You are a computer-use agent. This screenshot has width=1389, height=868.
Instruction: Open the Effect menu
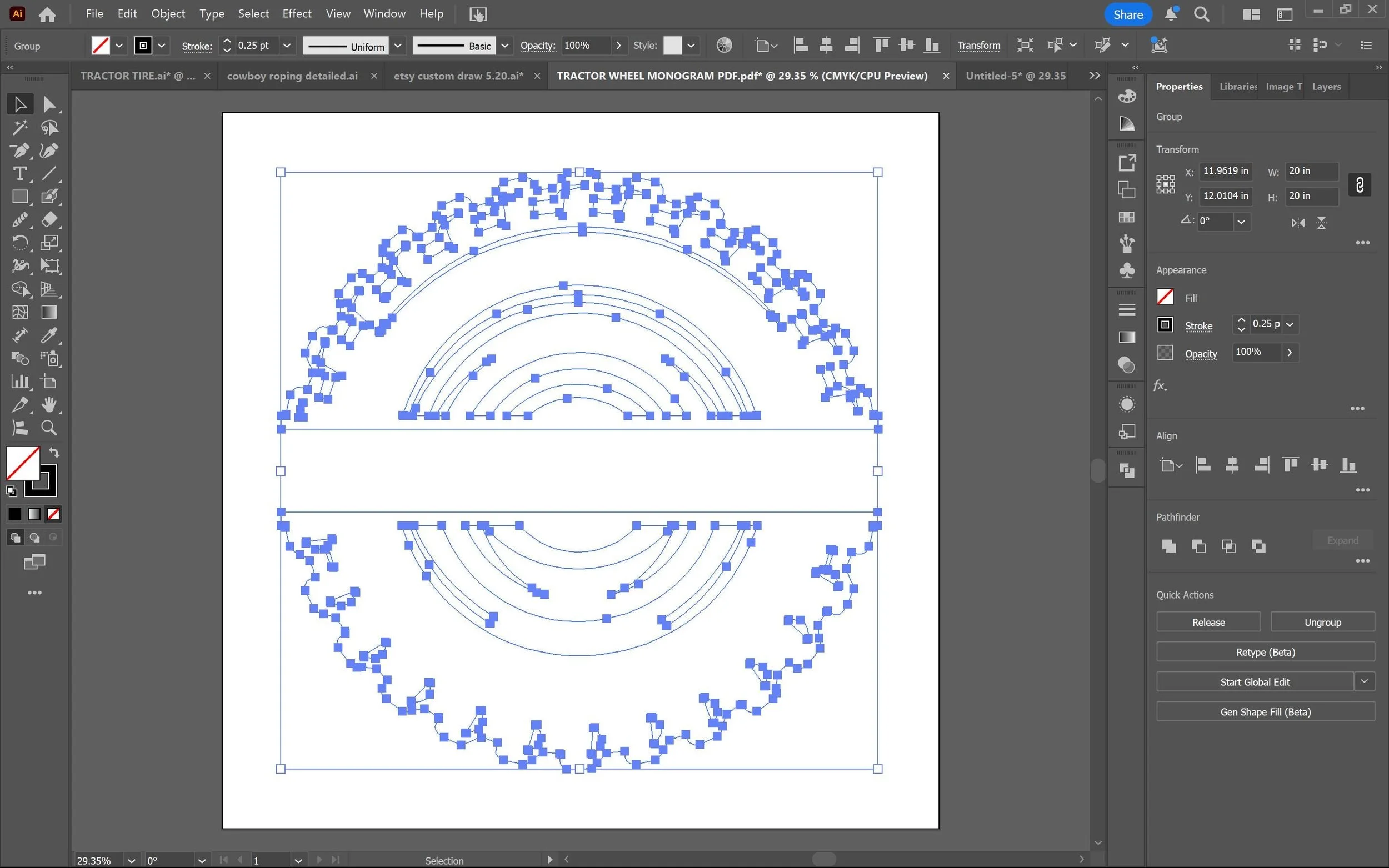coord(296,14)
